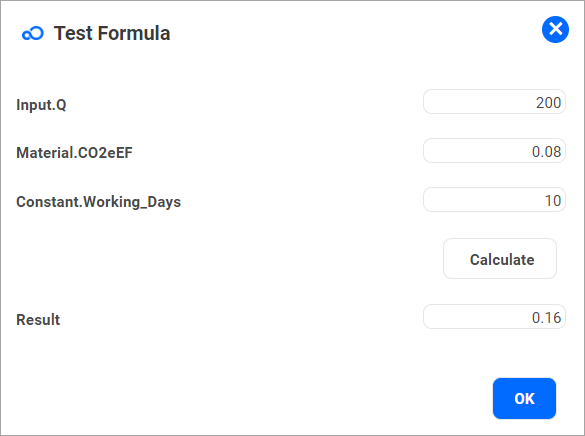Dismiss dialog using top-right close icon
Viewport: 585px width, 436px height.
[555, 29]
